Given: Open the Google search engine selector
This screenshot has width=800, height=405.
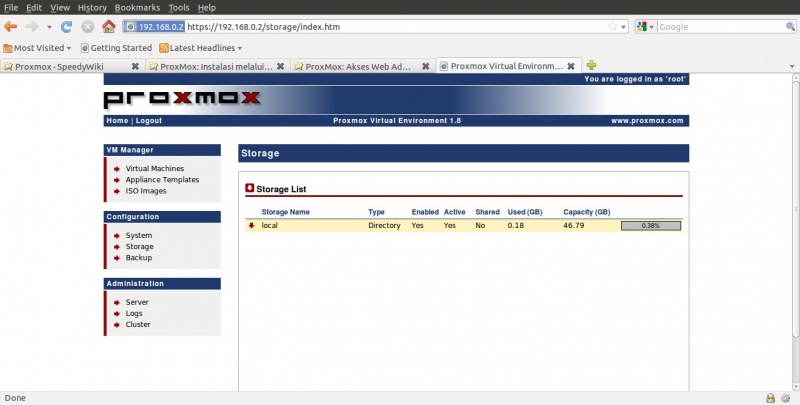Looking at the screenshot, I should (645, 27).
